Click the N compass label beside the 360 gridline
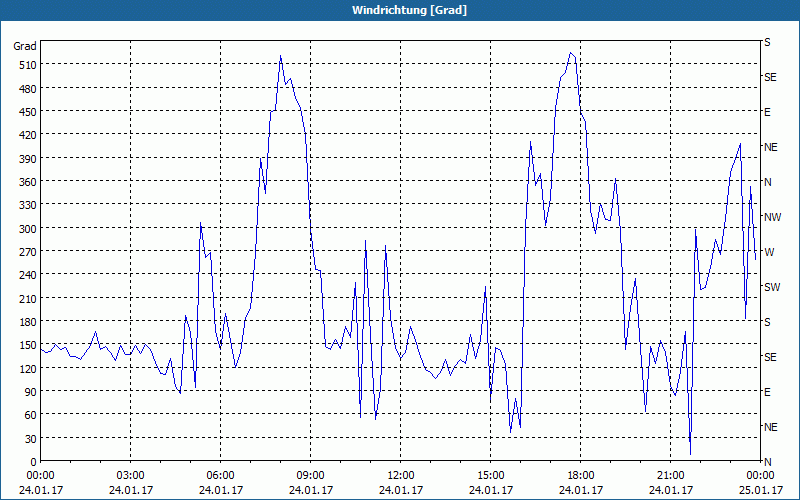 768,182
